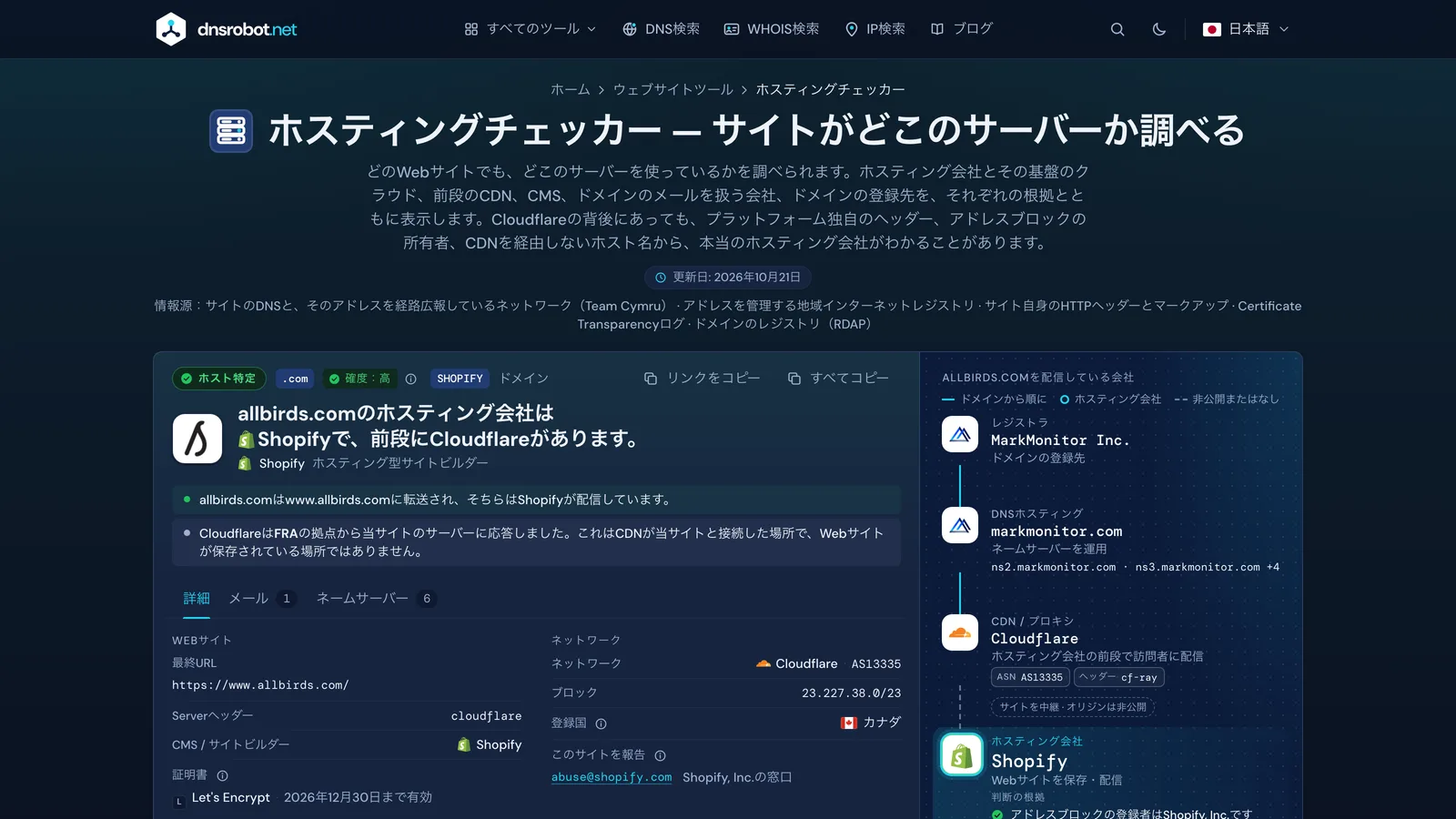Click the info icon beside このサイトを報告

pos(660,755)
